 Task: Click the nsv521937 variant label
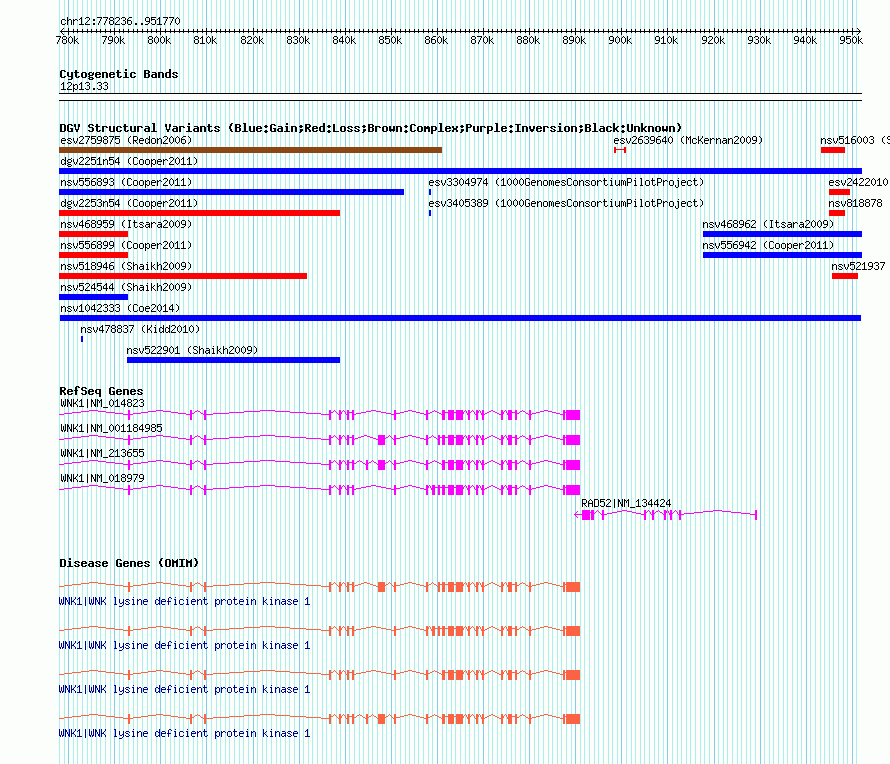coord(858,266)
